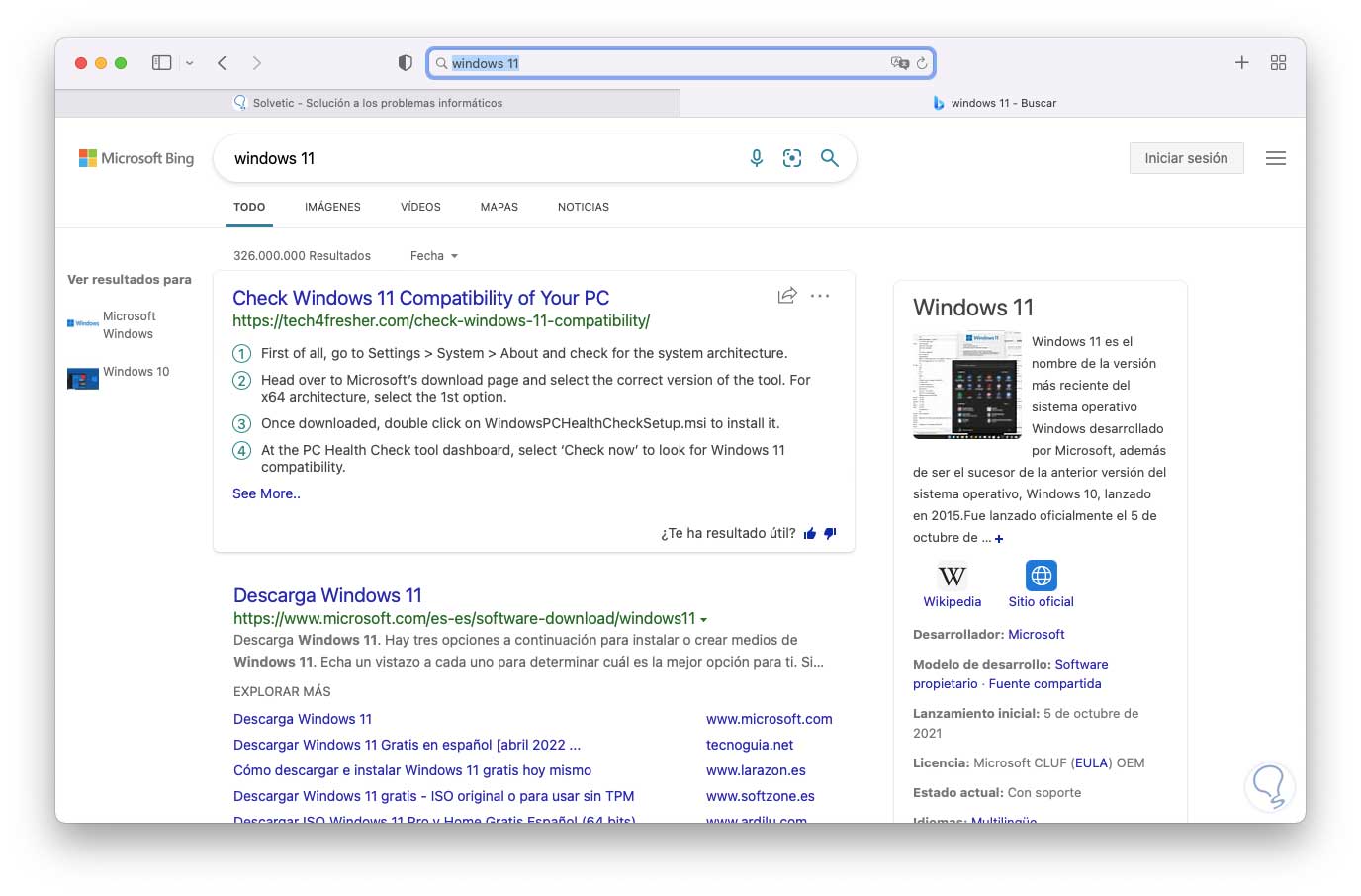
Task: Click the Bing favicon on the Buscar tab
Action: [x=939, y=103]
